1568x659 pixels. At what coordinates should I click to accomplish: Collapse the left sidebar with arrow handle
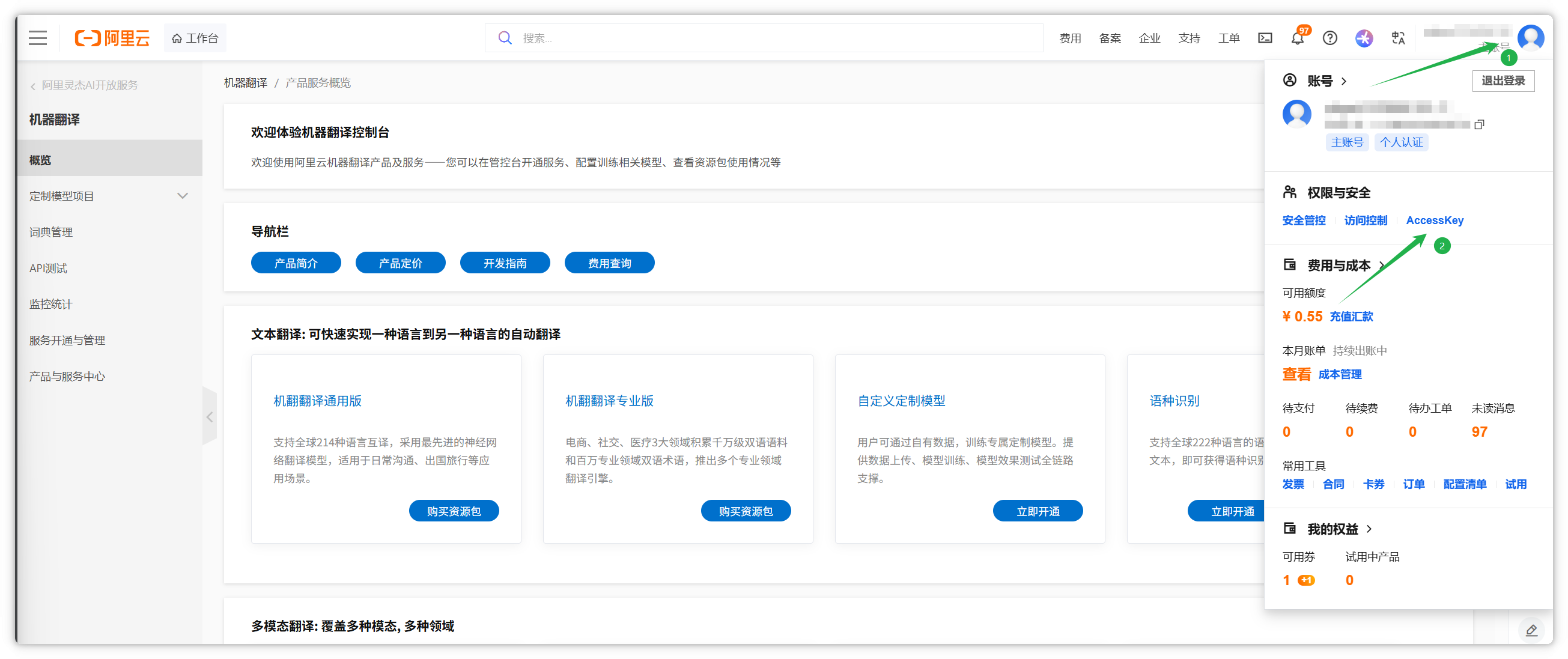[210, 417]
